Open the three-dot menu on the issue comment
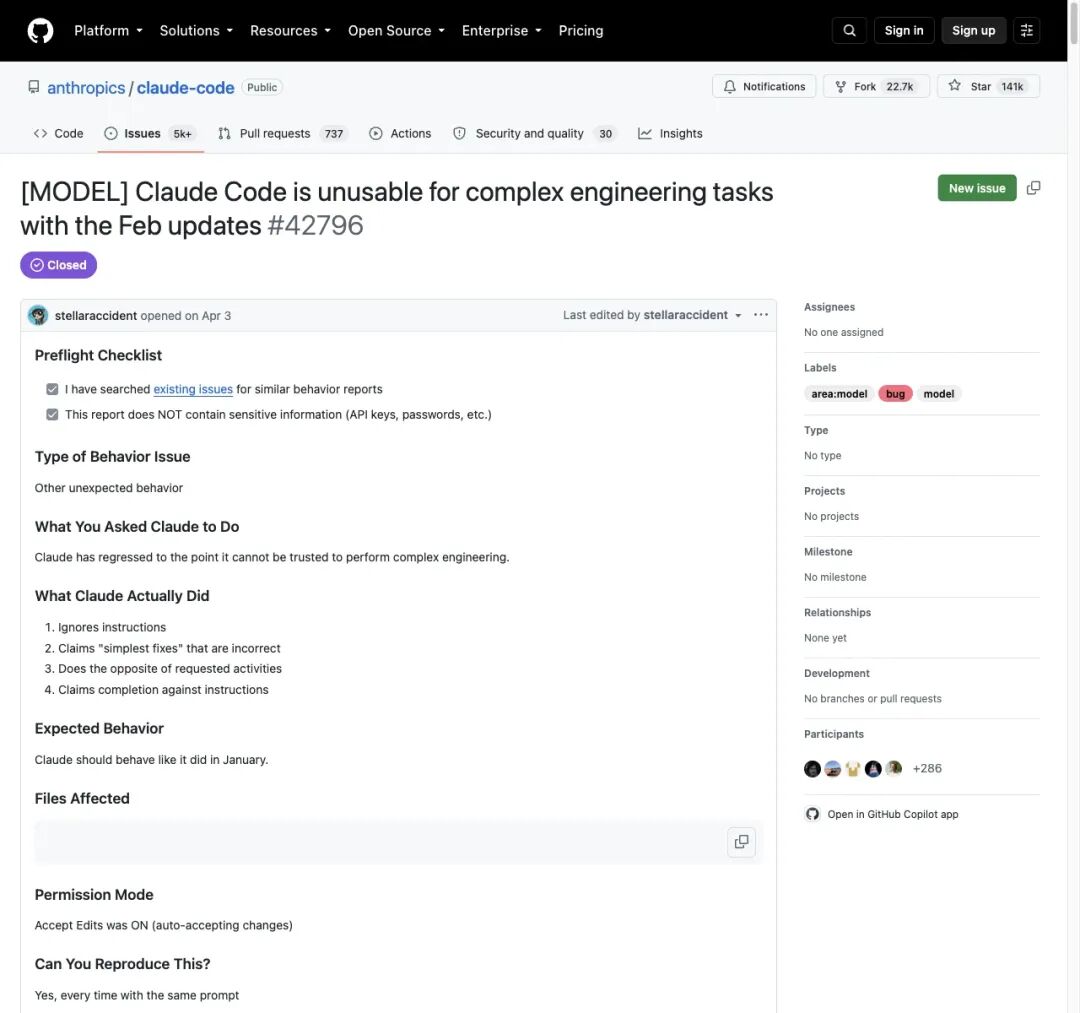This screenshot has height=1013, width=1080. [760, 315]
